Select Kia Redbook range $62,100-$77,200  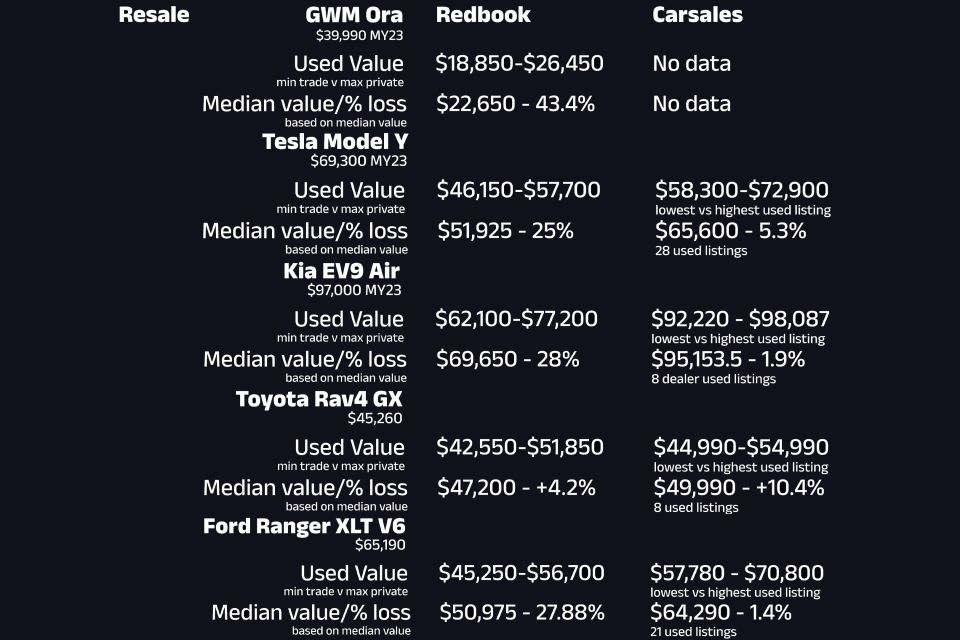pyautogui.click(x=516, y=318)
